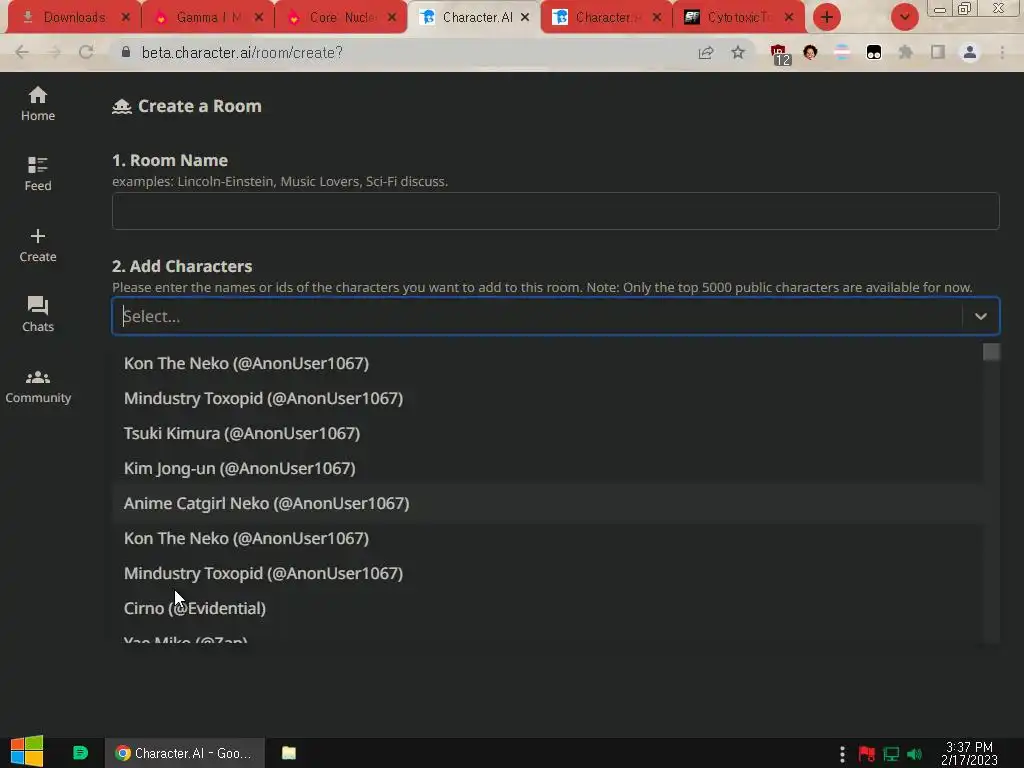Switch to the Downloads tab
1024x768 pixels.
pyautogui.click(x=72, y=17)
